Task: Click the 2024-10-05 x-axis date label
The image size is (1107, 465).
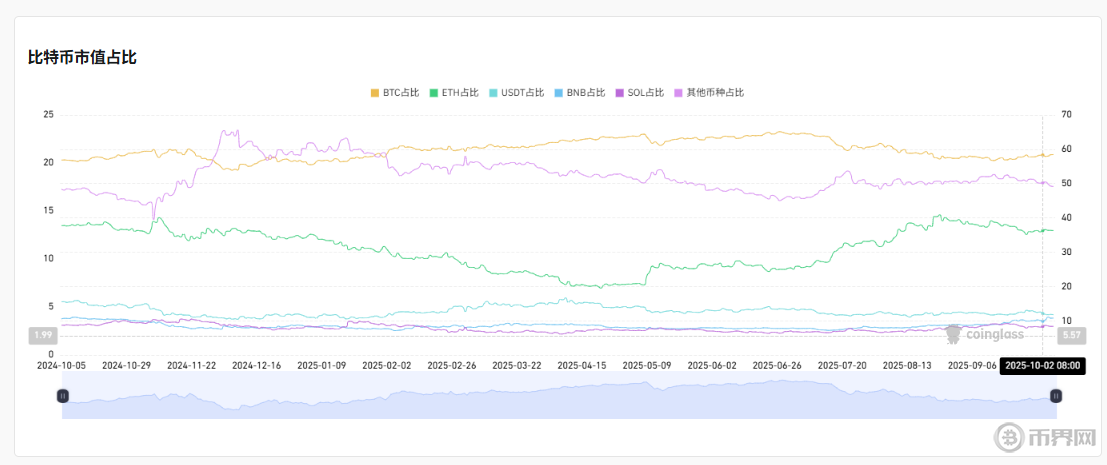Action: coord(61,366)
